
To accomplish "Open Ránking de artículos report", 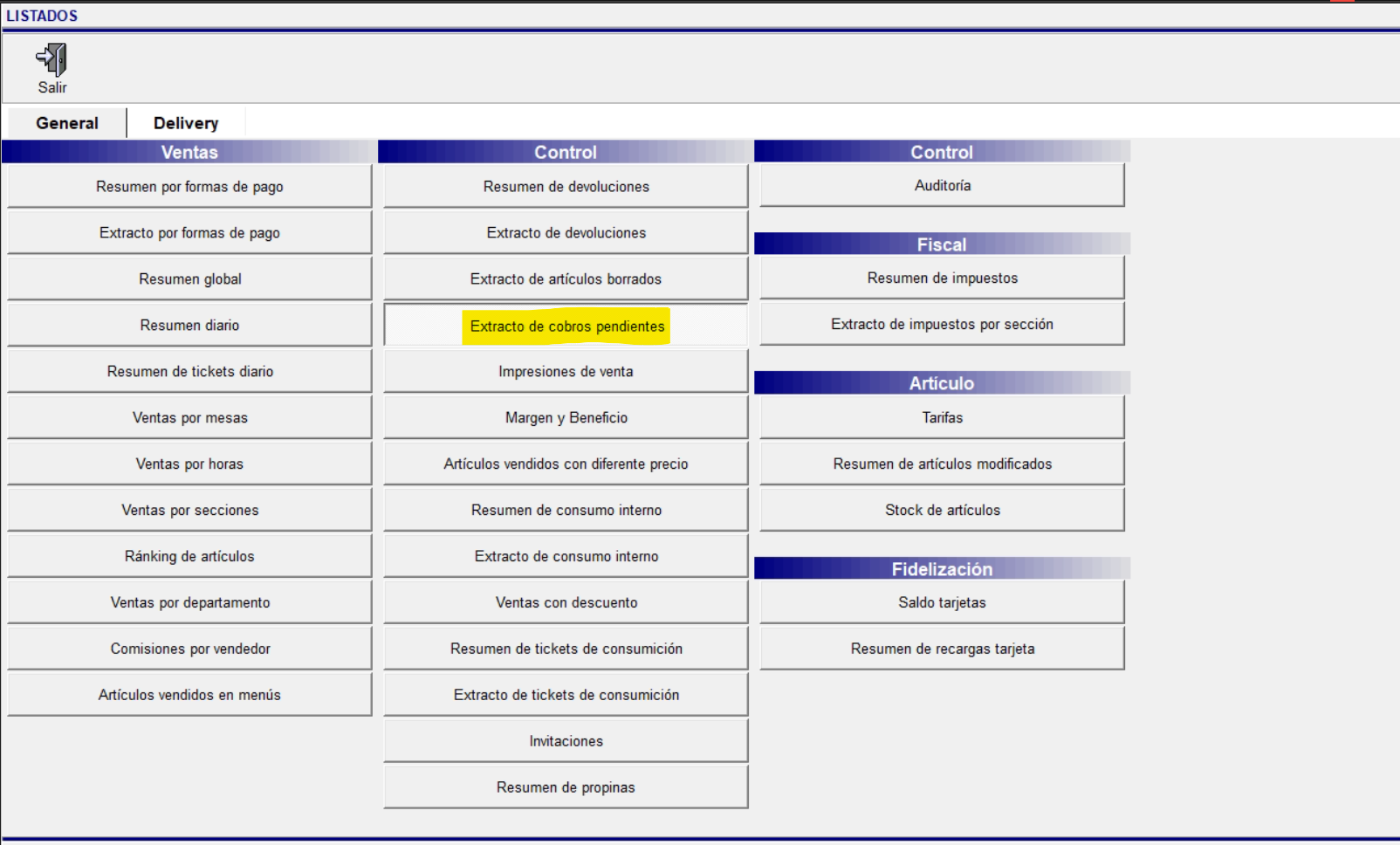I will point(189,556).
